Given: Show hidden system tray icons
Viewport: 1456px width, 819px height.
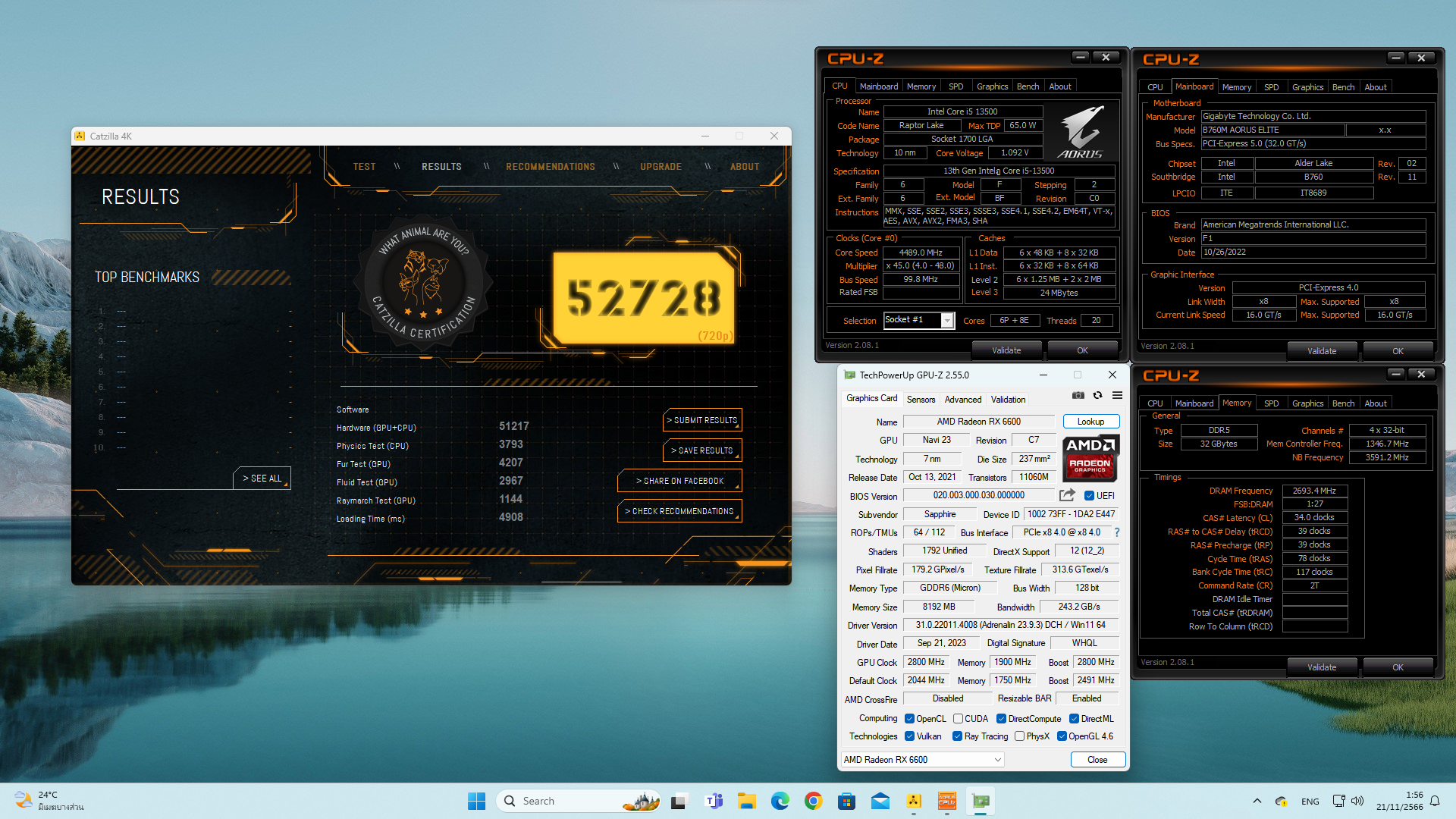Looking at the screenshot, I should [1257, 801].
